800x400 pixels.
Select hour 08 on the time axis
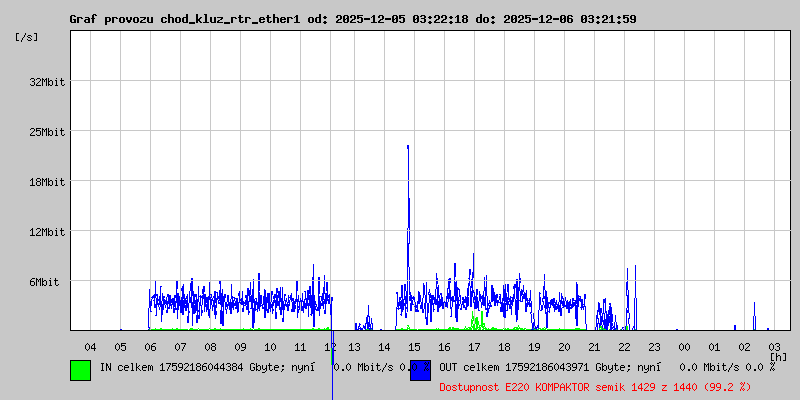[210, 346]
